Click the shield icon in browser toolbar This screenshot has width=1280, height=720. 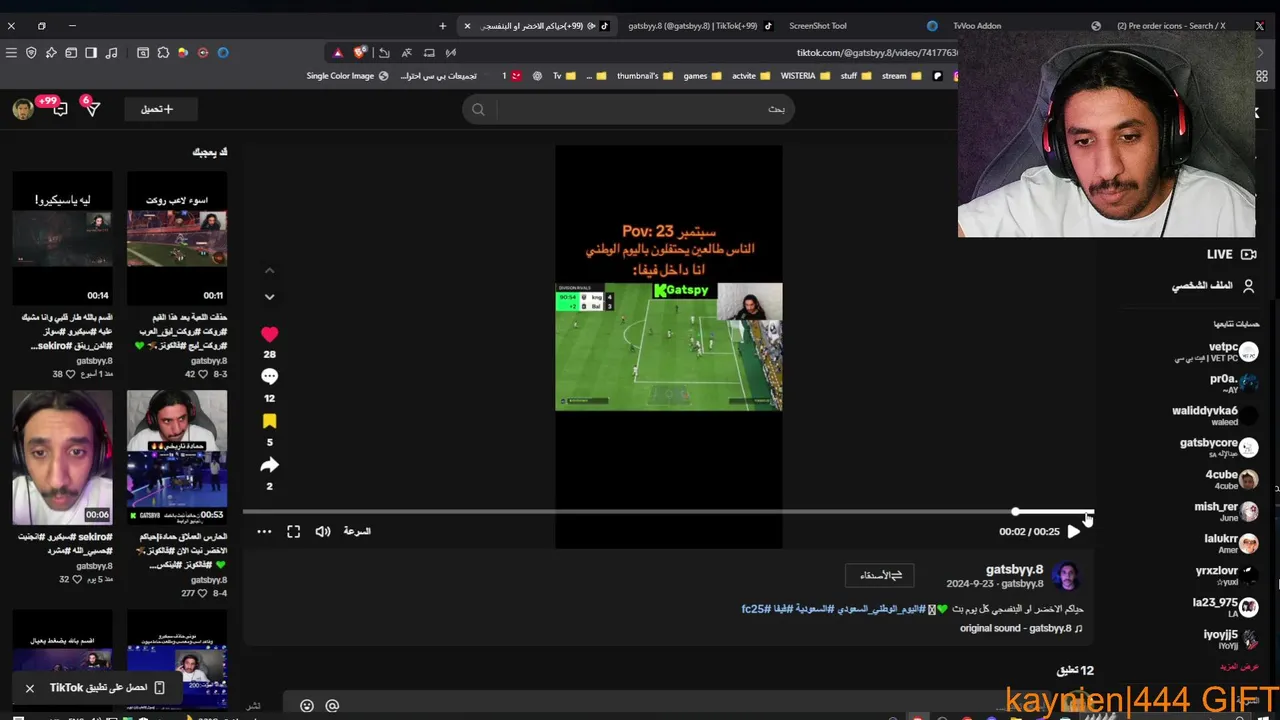coord(31,53)
